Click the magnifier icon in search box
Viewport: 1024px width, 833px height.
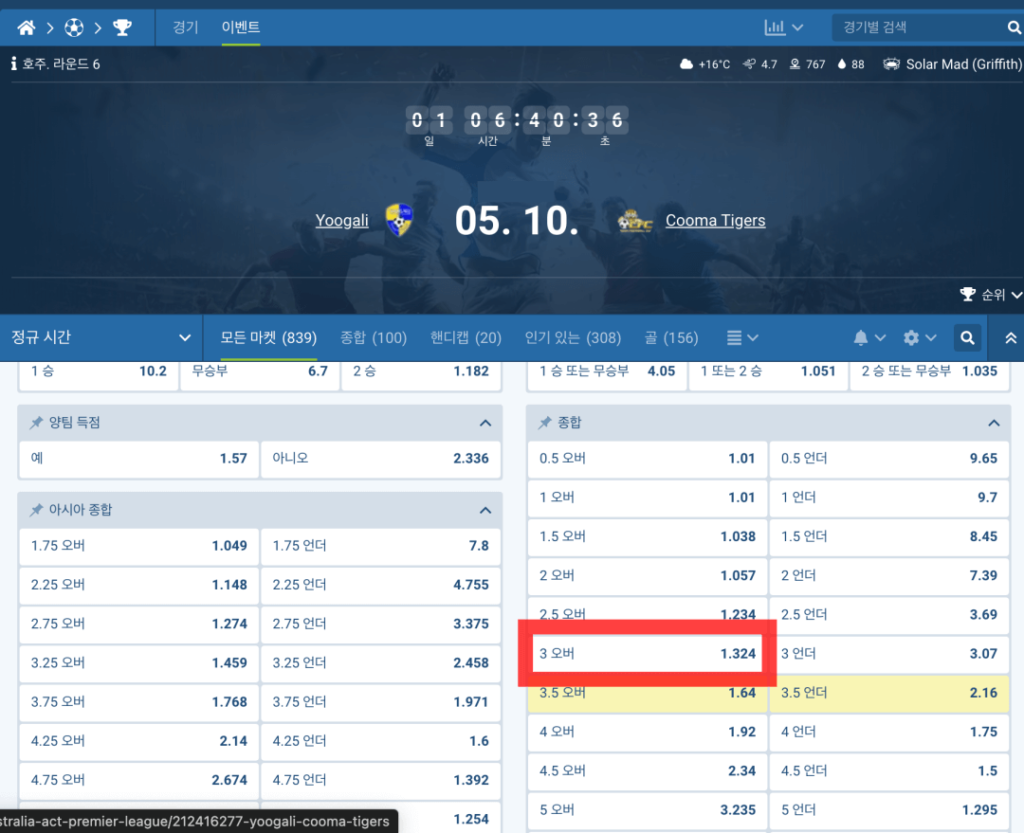1014,27
